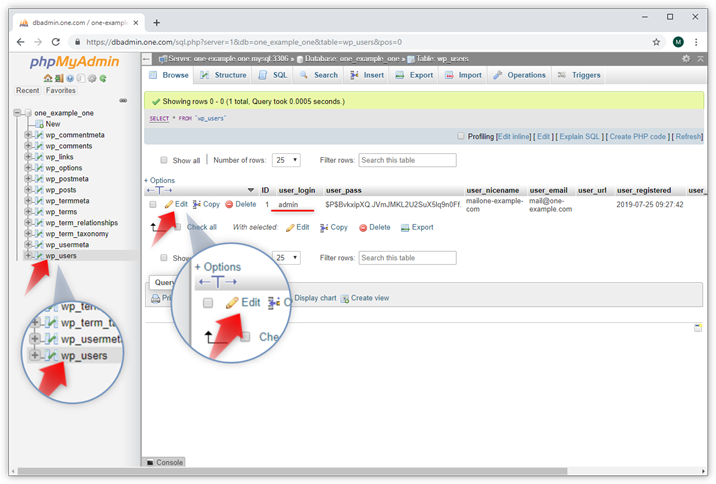Screen dimensions: 716x484
Task: Click the Copy icon in admin row
Action: (197, 204)
